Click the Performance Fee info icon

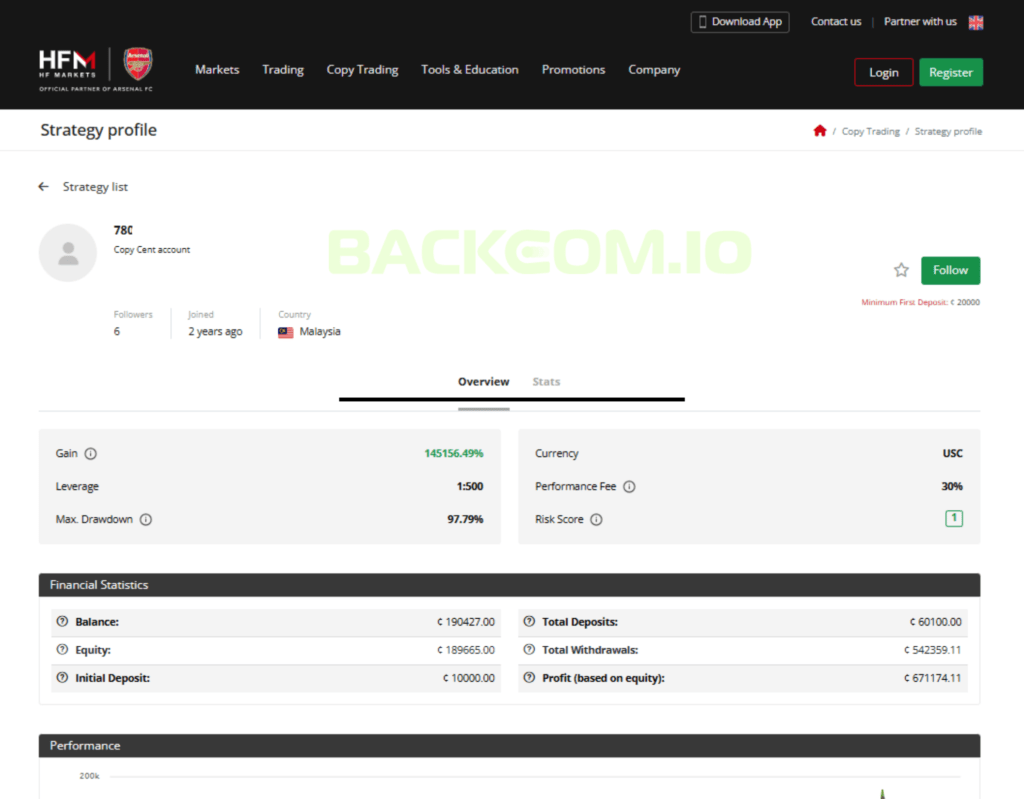[x=629, y=487]
